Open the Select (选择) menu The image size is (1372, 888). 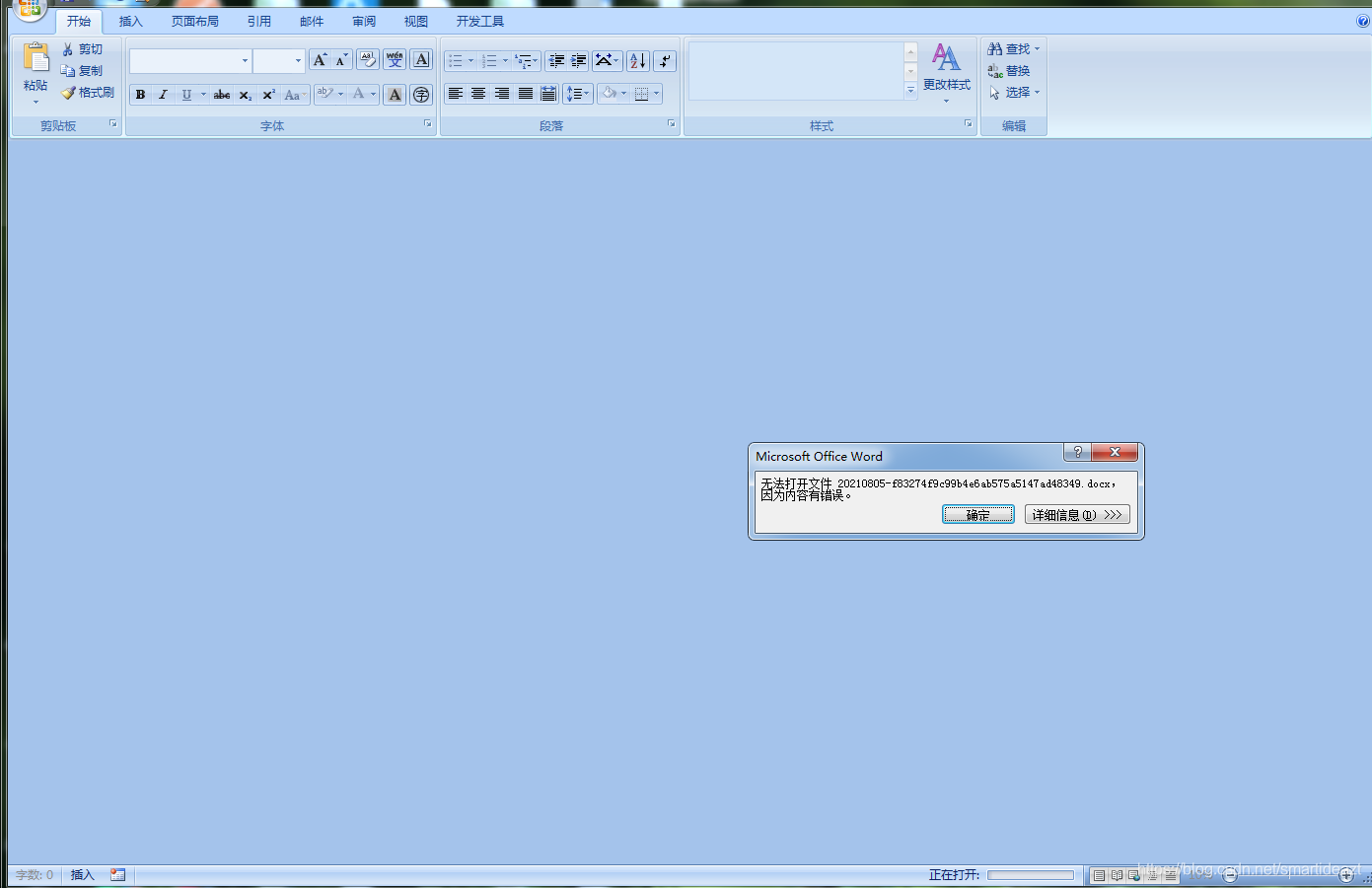point(1014,93)
